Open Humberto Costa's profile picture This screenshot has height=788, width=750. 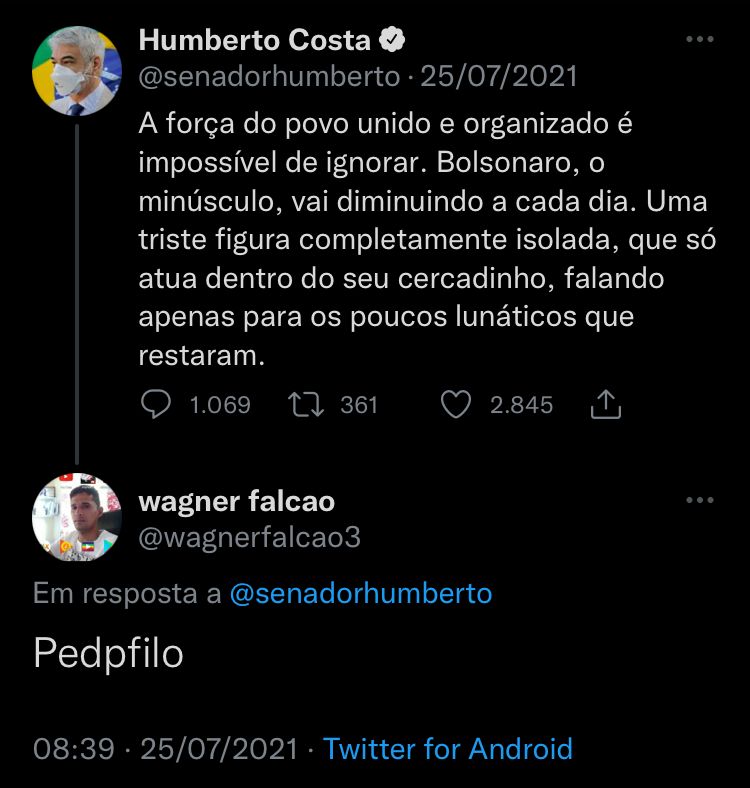[x=77, y=72]
